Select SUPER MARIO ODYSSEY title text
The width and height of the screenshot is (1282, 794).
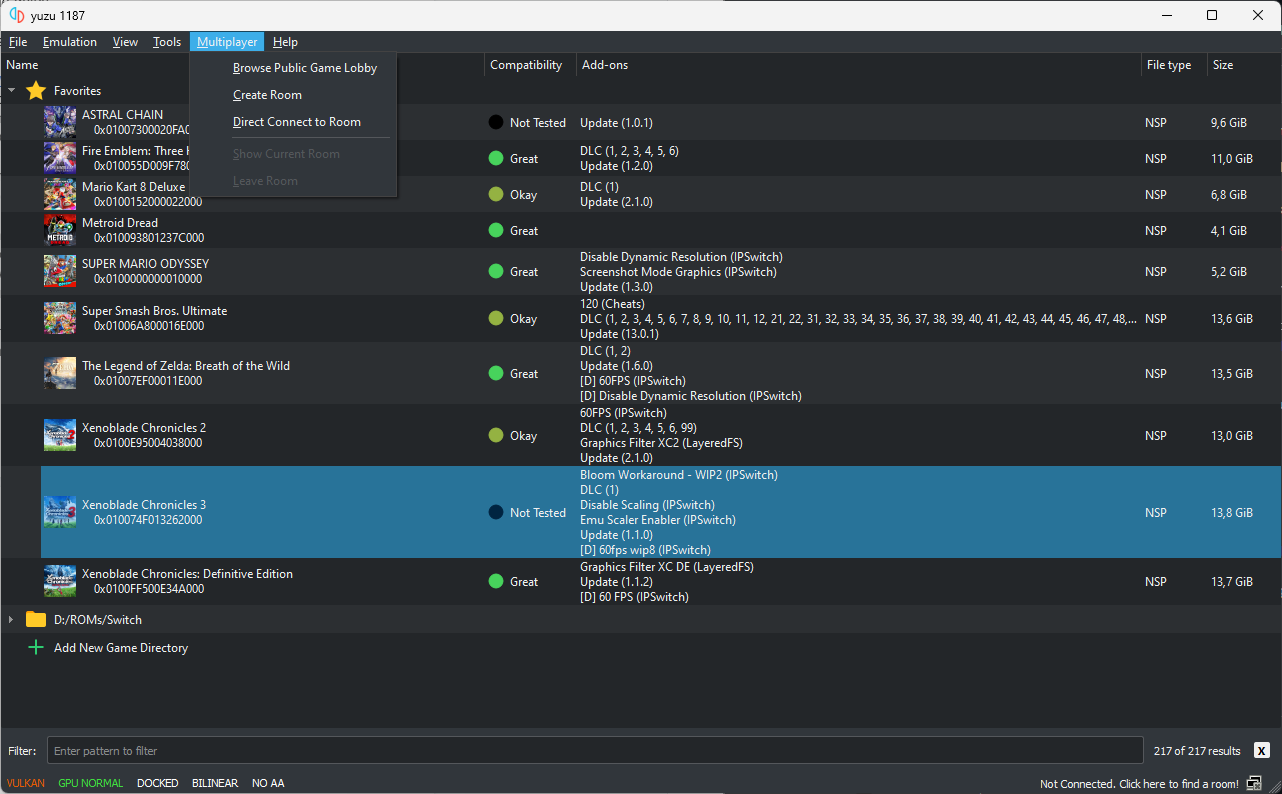click(145, 264)
